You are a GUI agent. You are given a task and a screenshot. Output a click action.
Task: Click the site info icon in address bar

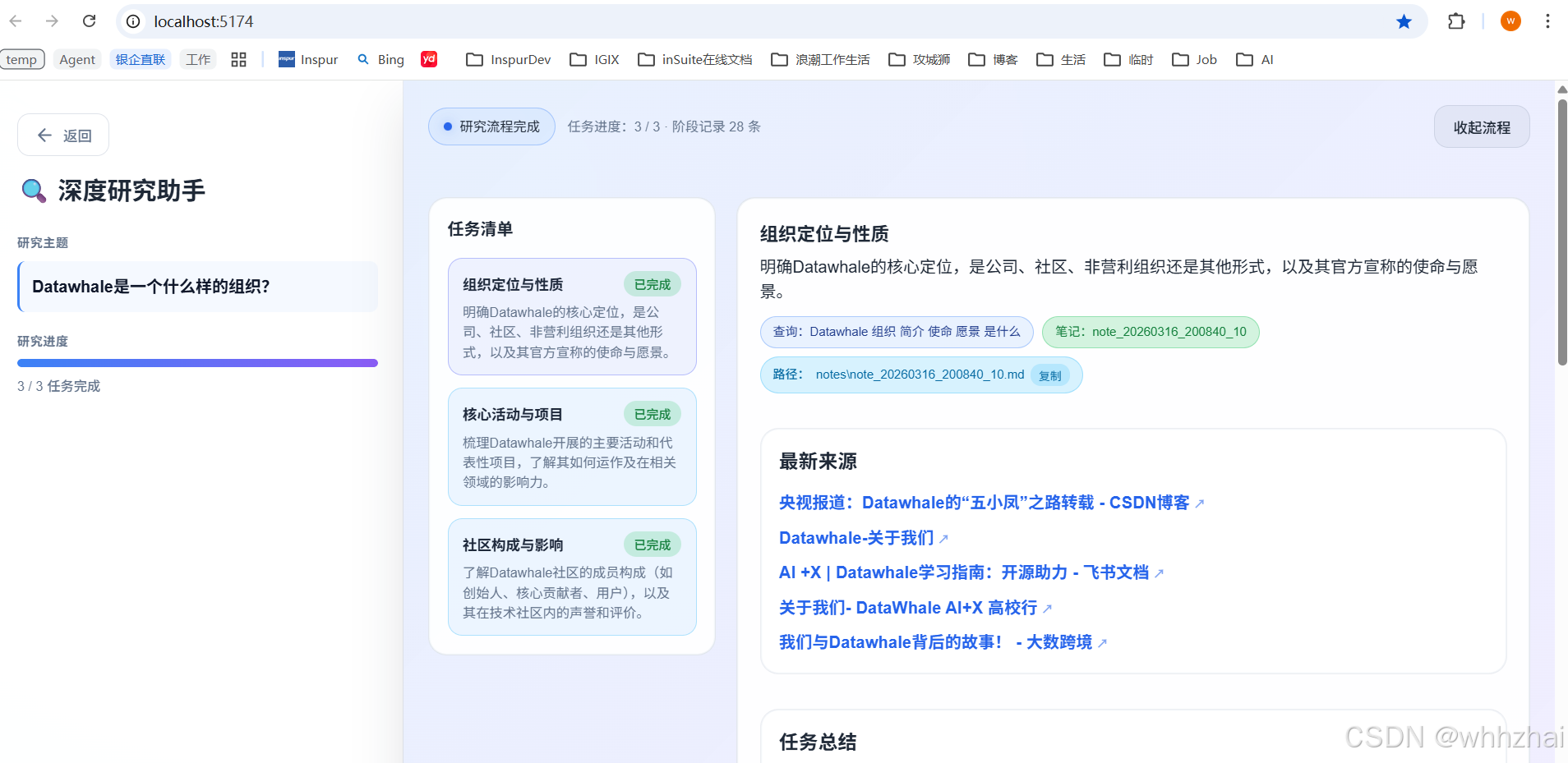tap(133, 21)
